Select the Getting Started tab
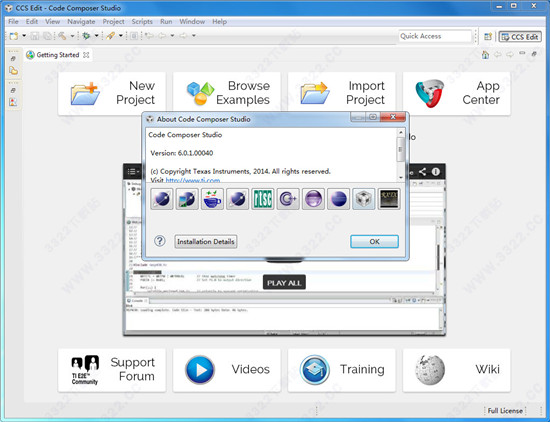This screenshot has width=550, height=422. tap(58, 55)
